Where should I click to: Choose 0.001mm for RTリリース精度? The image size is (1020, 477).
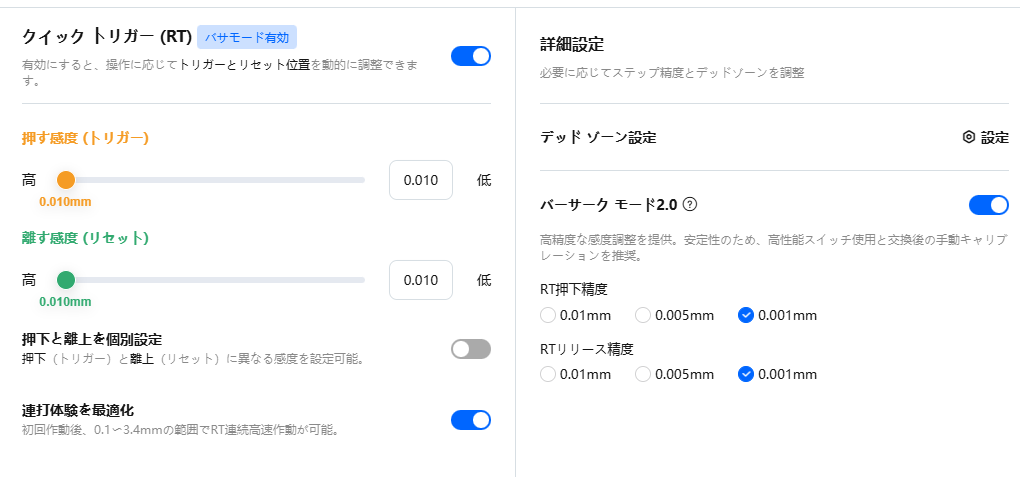(745, 374)
